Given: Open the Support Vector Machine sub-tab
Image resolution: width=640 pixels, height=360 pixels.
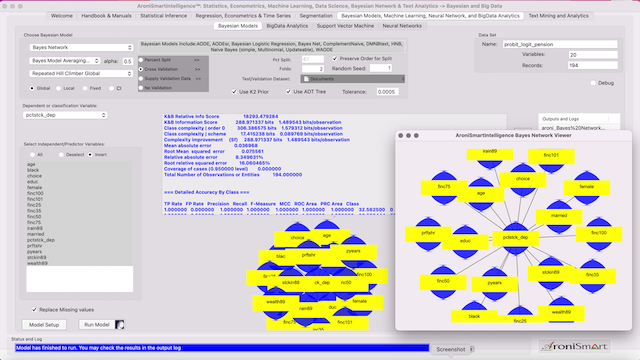Looking at the screenshot, I should coord(345,26).
